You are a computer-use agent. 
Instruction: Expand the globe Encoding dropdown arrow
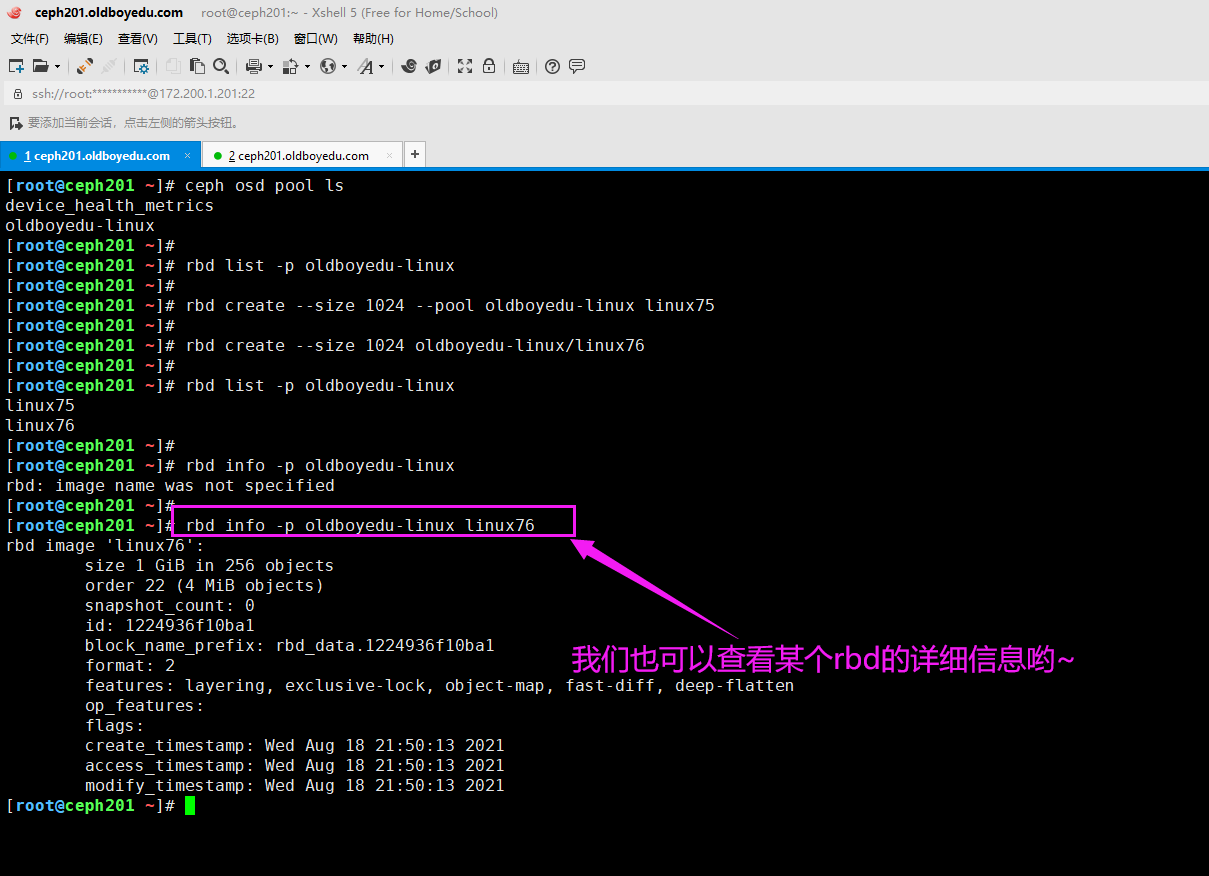[344, 67]
